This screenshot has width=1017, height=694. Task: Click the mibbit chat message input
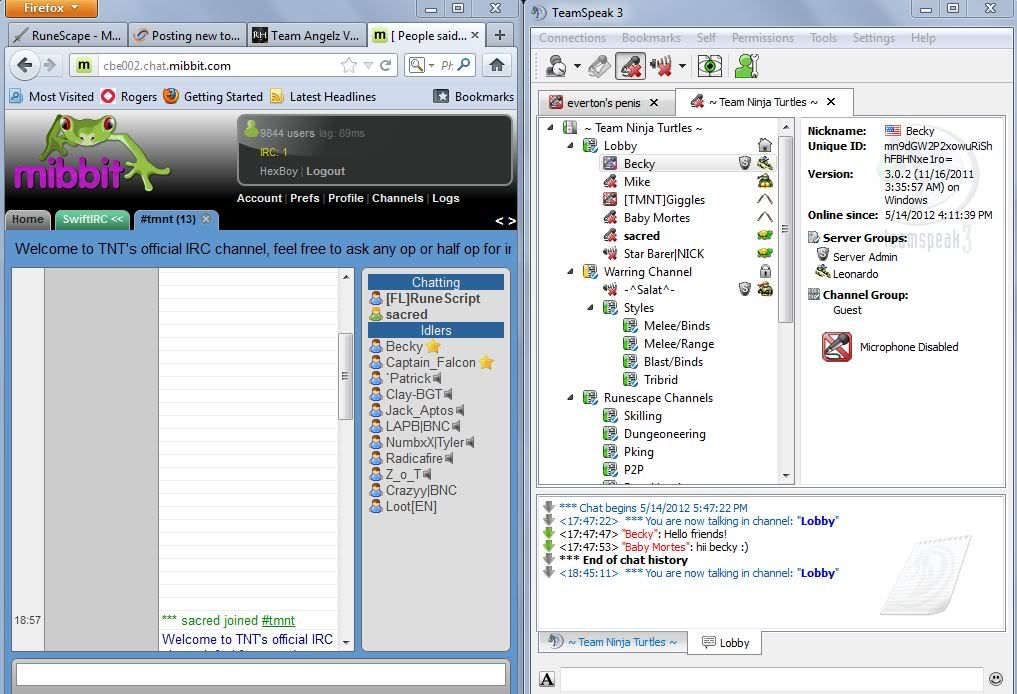coord(261,675)
